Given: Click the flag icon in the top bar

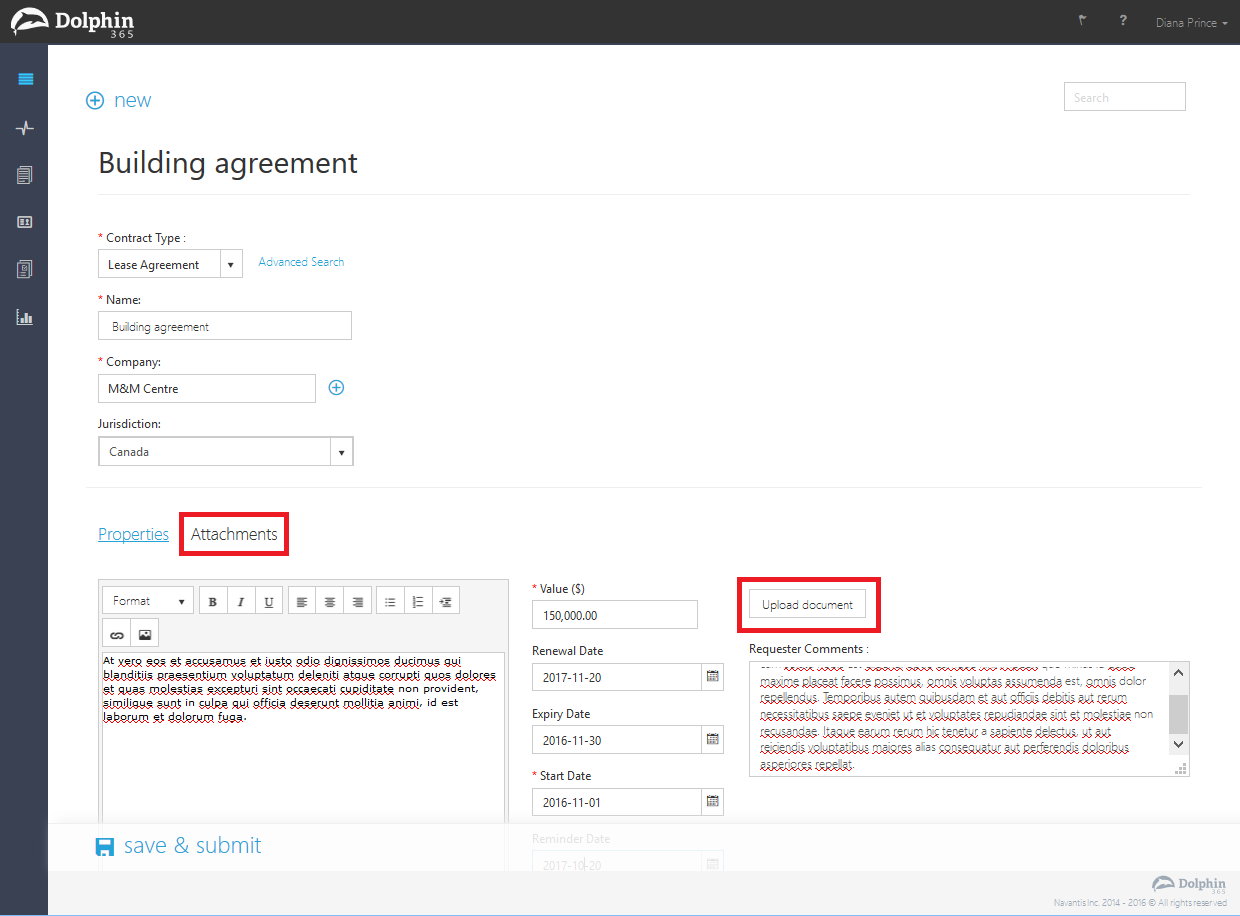Looking at the screenshot, I should (1082, 21).
